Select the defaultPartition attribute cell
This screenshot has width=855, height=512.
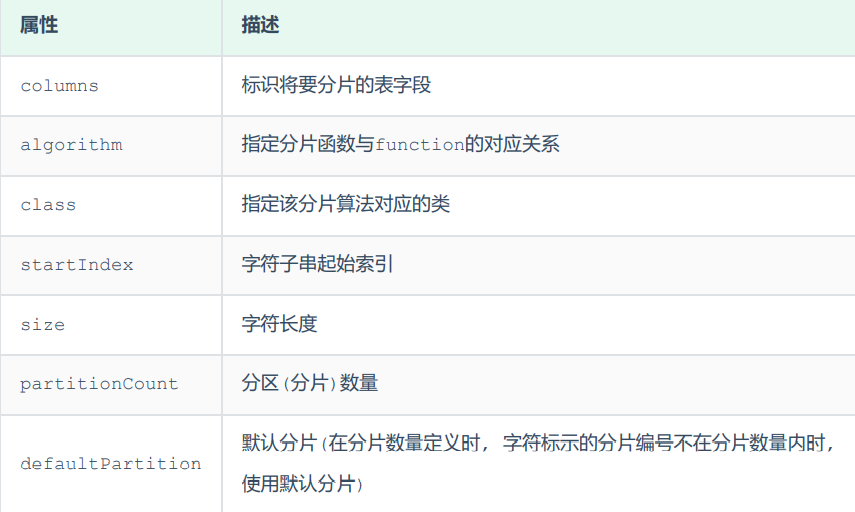(111, 464)
